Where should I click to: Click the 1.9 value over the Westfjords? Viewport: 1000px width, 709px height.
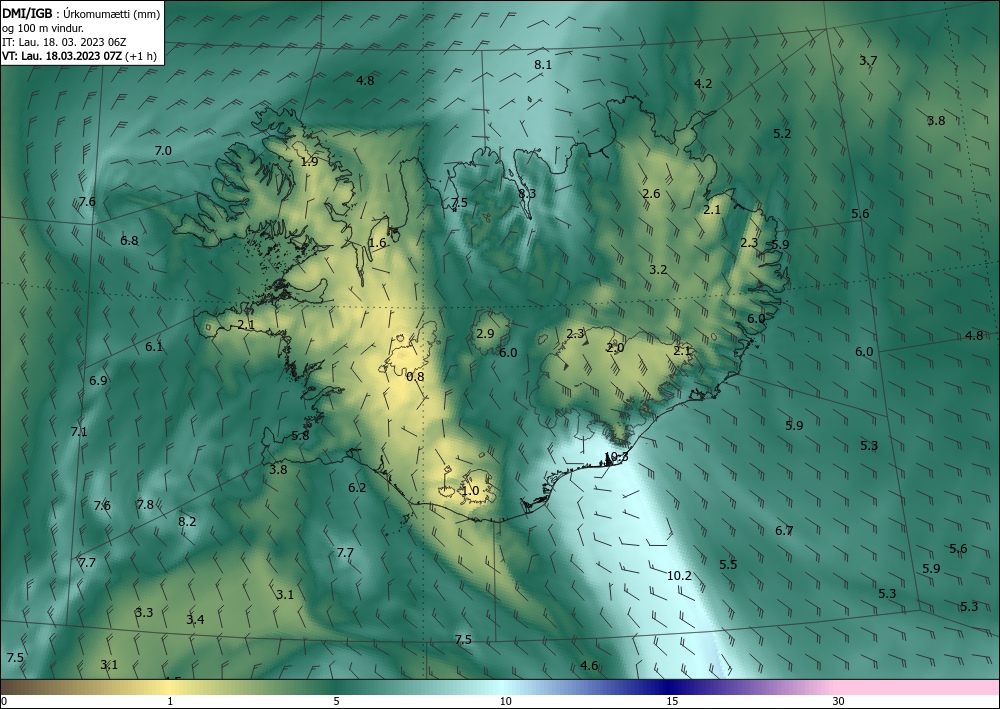tap(309, 161)
